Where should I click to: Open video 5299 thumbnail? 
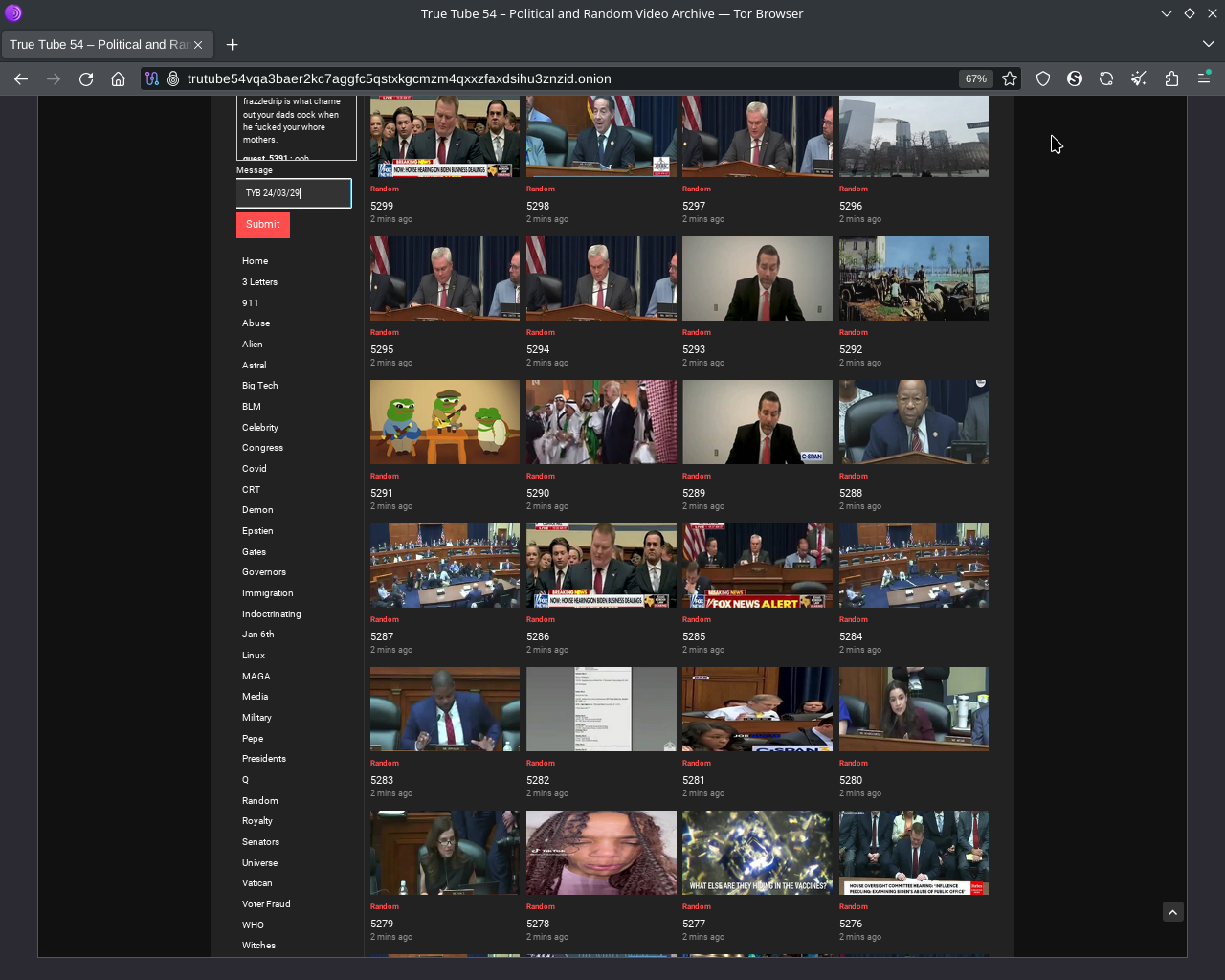pyautogui.click(x=445, y=136)
